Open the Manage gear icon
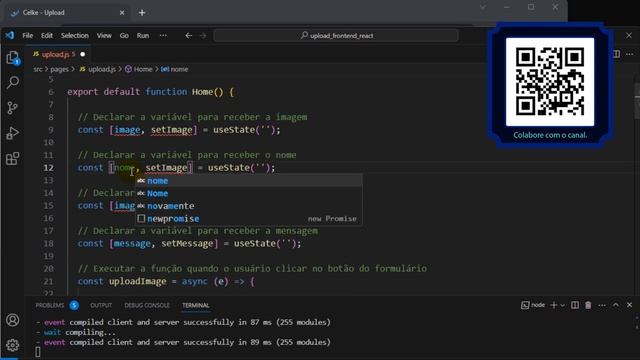Screen dimensions: 640x360 (13, 345)
